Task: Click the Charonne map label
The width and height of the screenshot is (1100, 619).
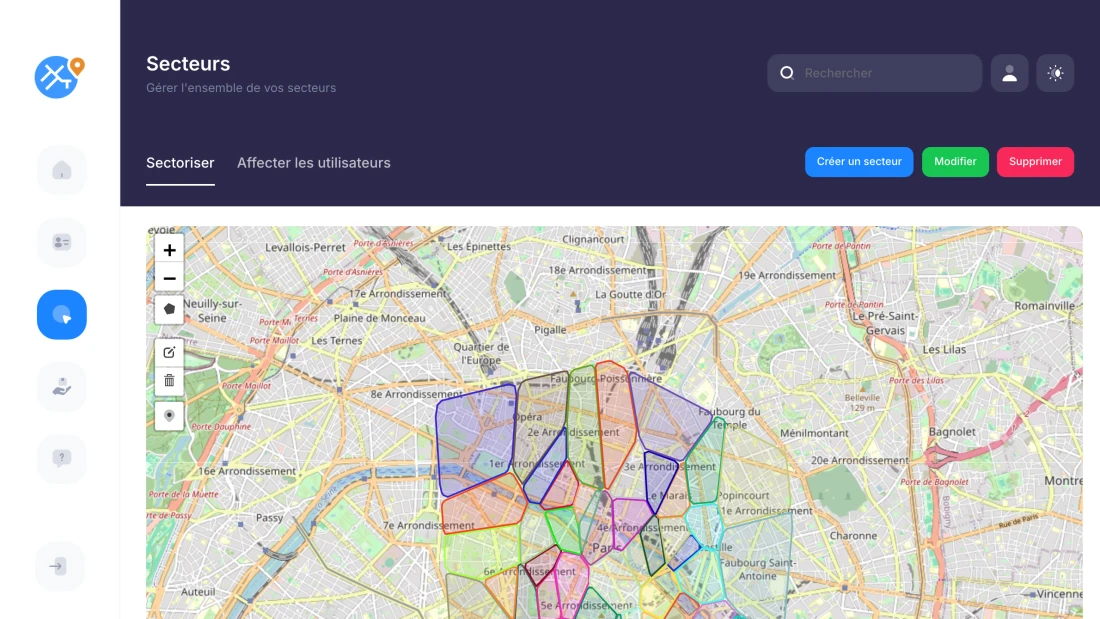Action: [853, 535]
